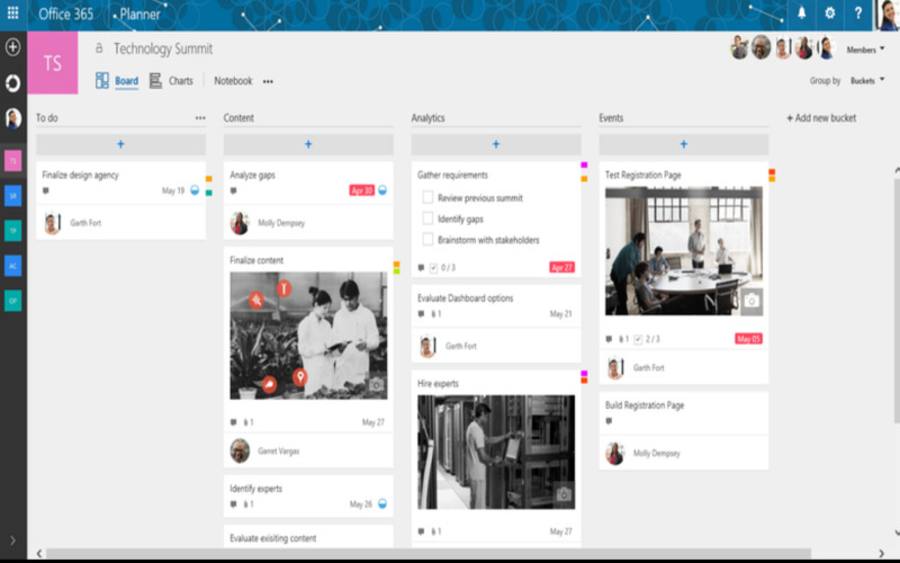This screenshot has height=563, width=900.
Task: Click the Charts view icon
Action: [156, 81]
